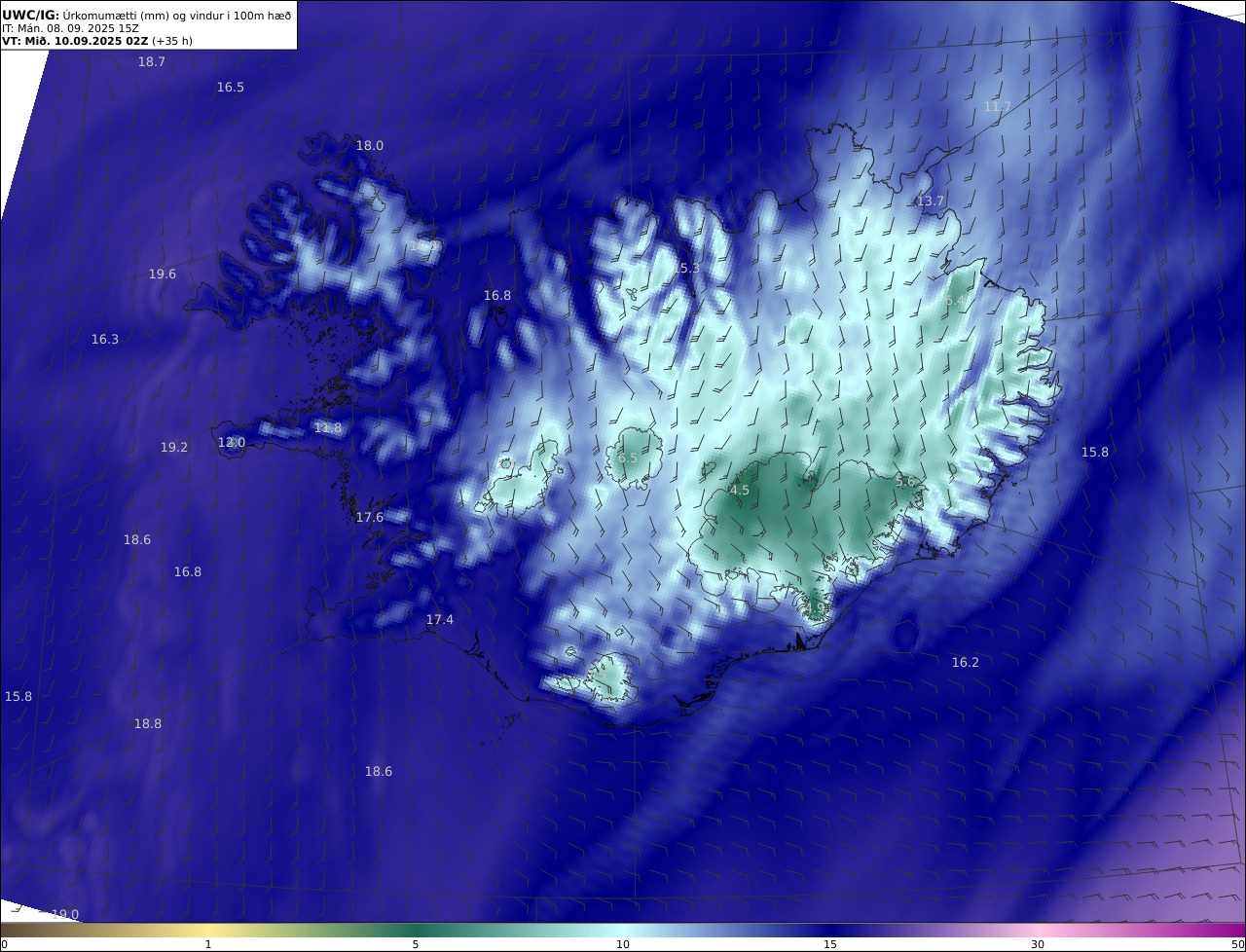Viewport: 1246px width, 952px height.
Task: Select the '17.6' value label
Action: 370,517
